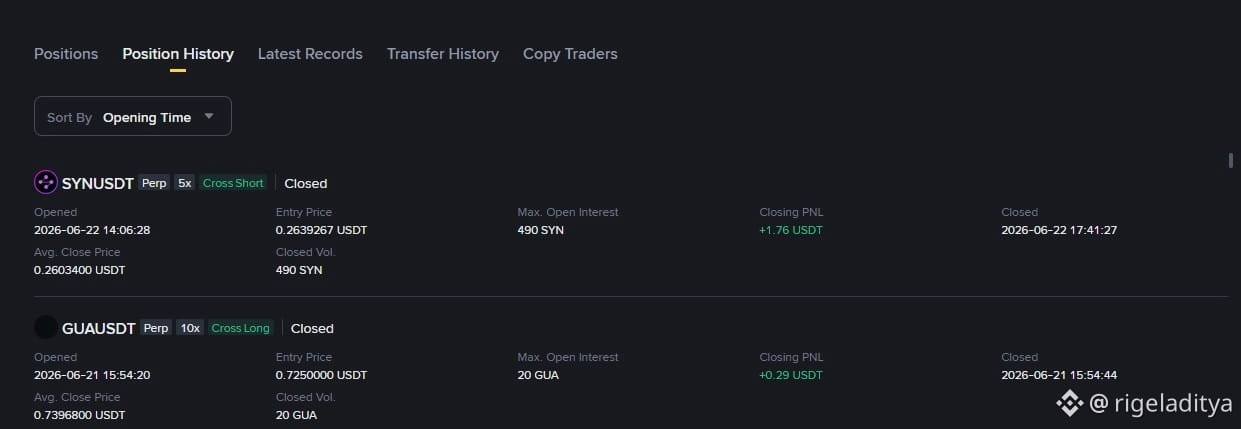The image size is (1241, 429).
Task: Click the Binance logo watermark icon
Action: tap(1070, 403)
